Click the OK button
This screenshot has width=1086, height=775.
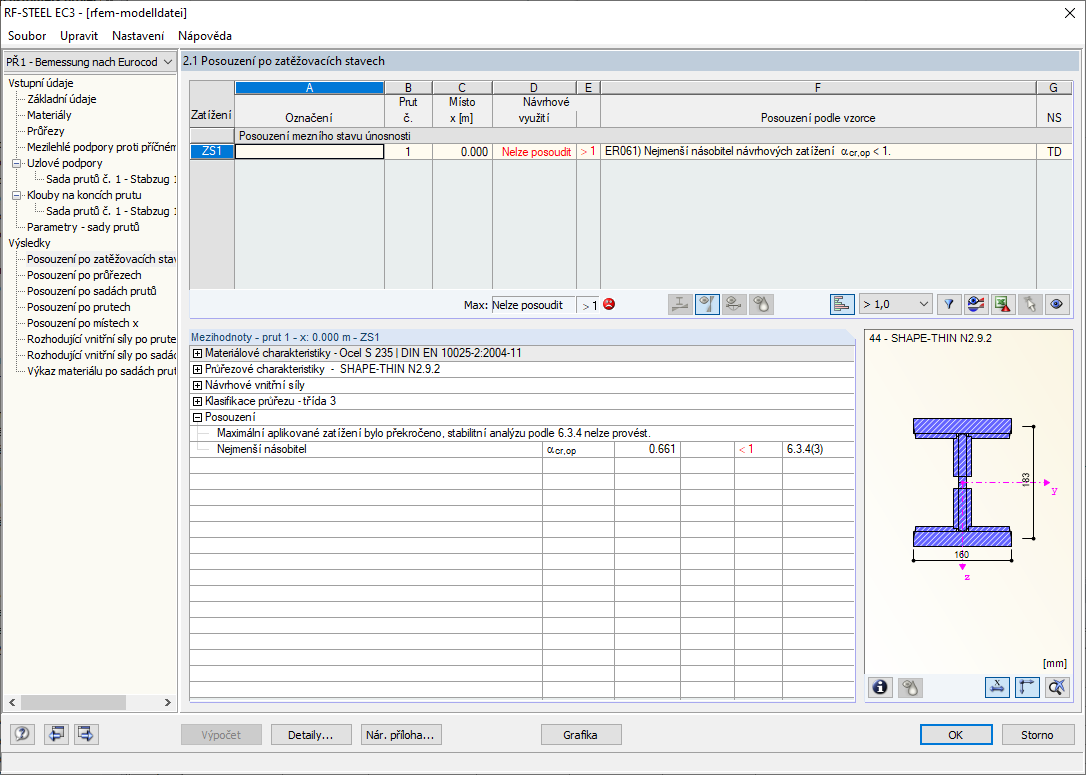[956, 735]
